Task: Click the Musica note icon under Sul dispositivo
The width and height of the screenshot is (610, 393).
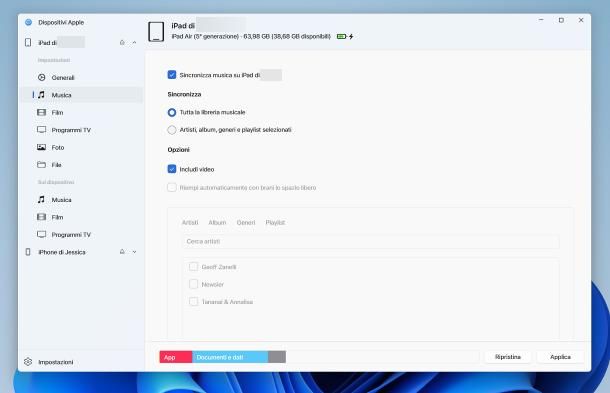Action: [41, 199]
